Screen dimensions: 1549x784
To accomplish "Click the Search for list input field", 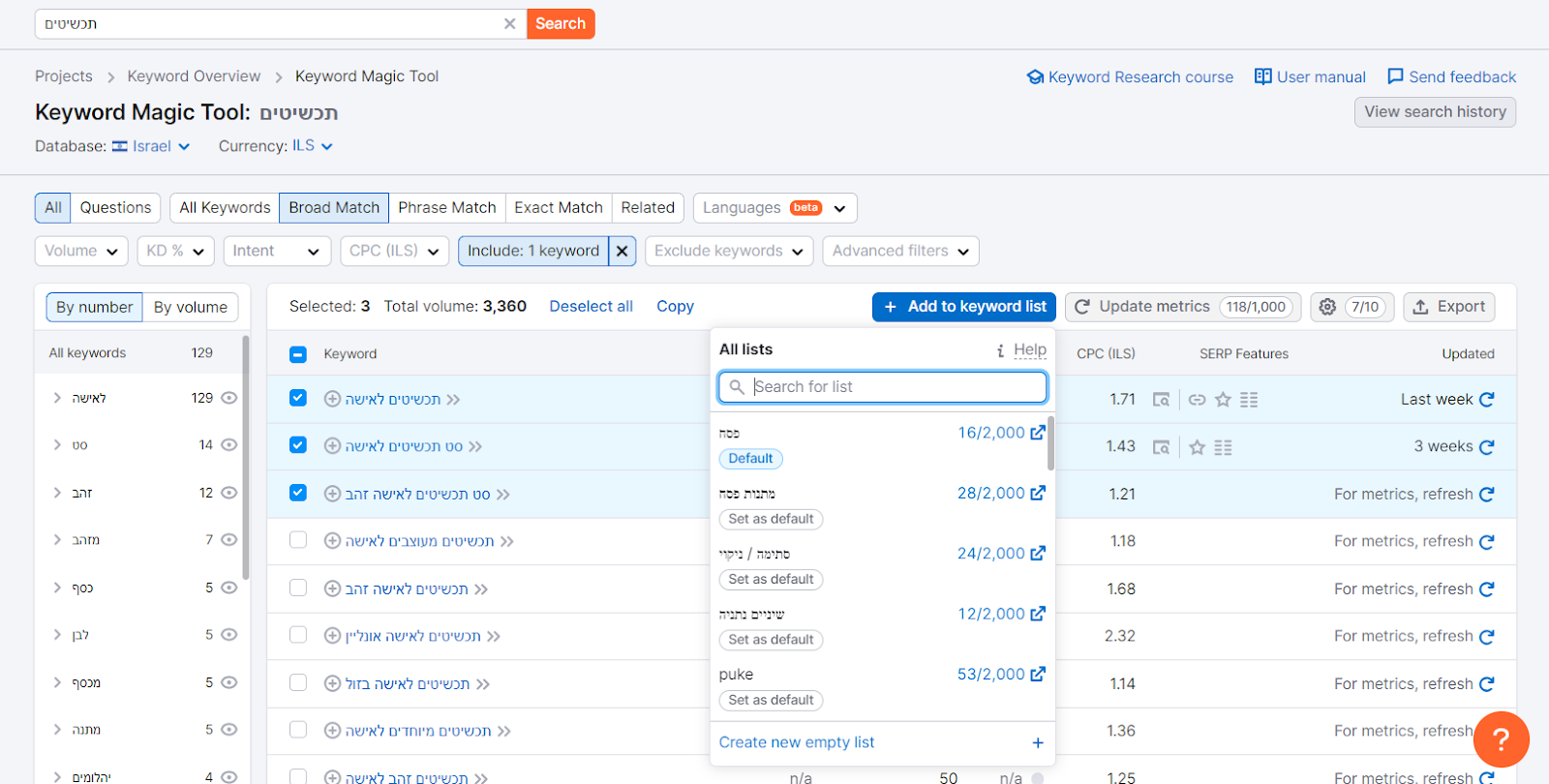I will click(x=882, y=387).
